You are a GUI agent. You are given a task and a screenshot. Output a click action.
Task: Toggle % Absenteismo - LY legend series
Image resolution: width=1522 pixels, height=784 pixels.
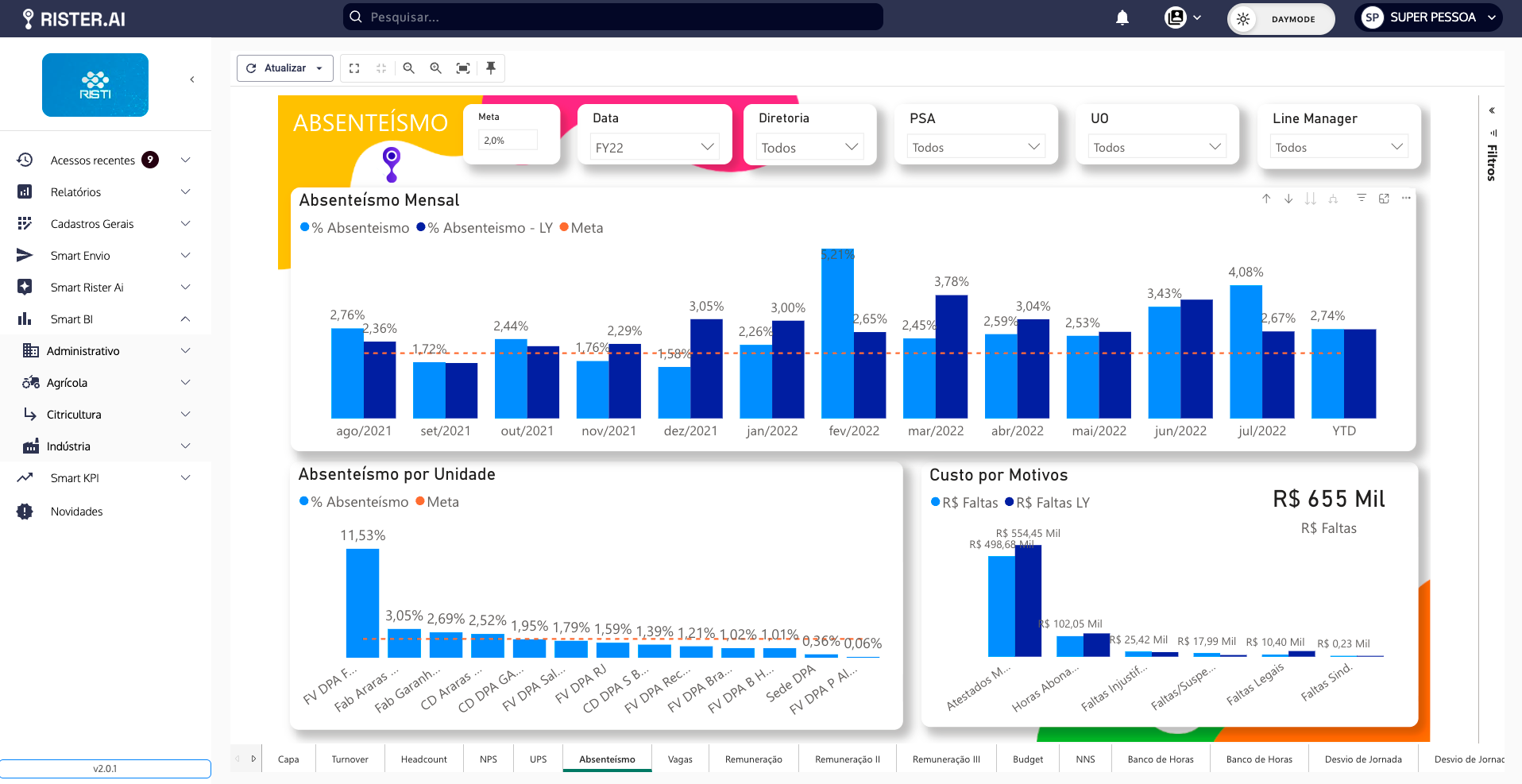(x=484, y=228)
